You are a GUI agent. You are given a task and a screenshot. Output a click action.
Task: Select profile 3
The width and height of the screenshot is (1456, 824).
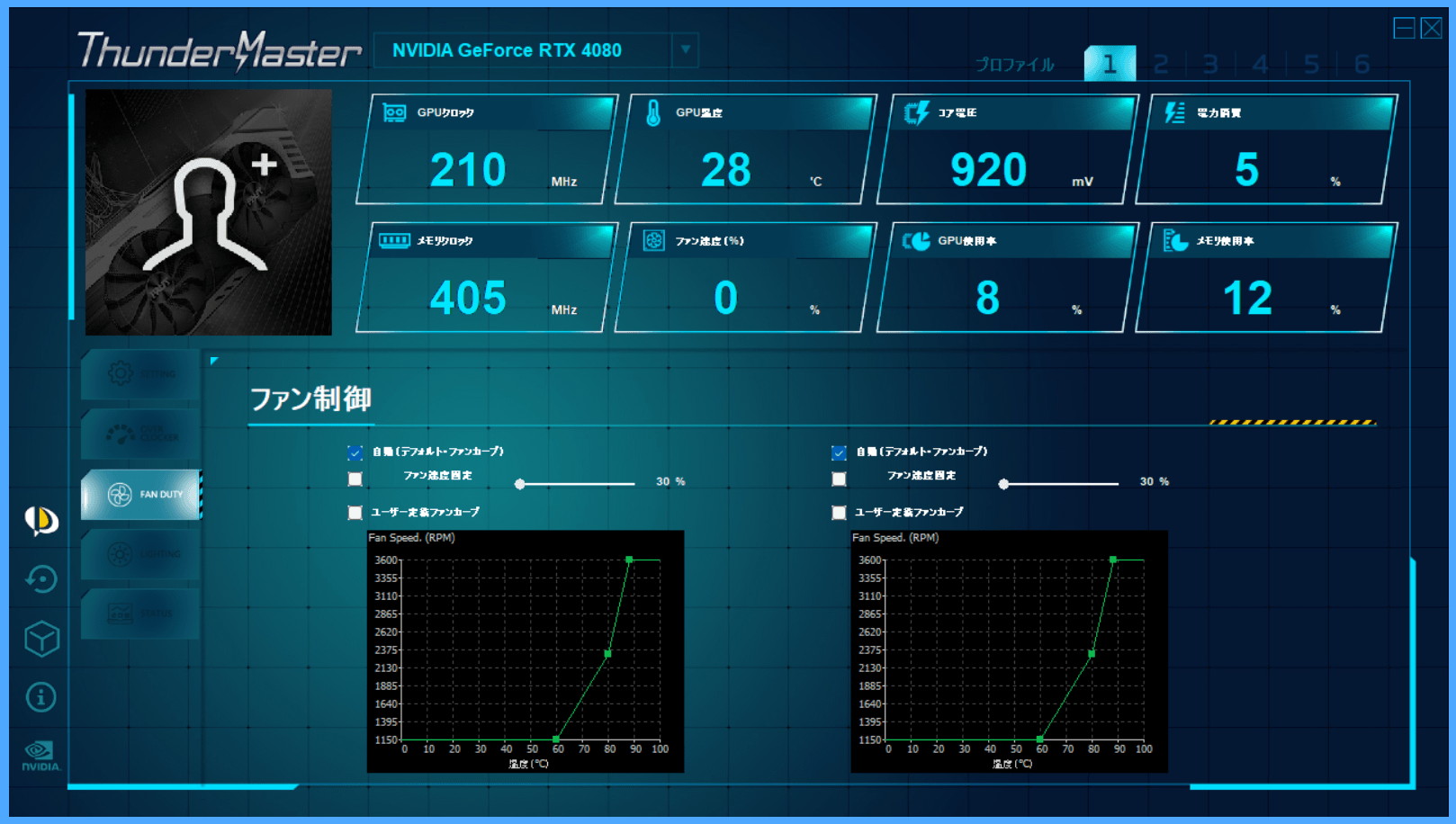pyautogui.click(x=1210, y=64)
